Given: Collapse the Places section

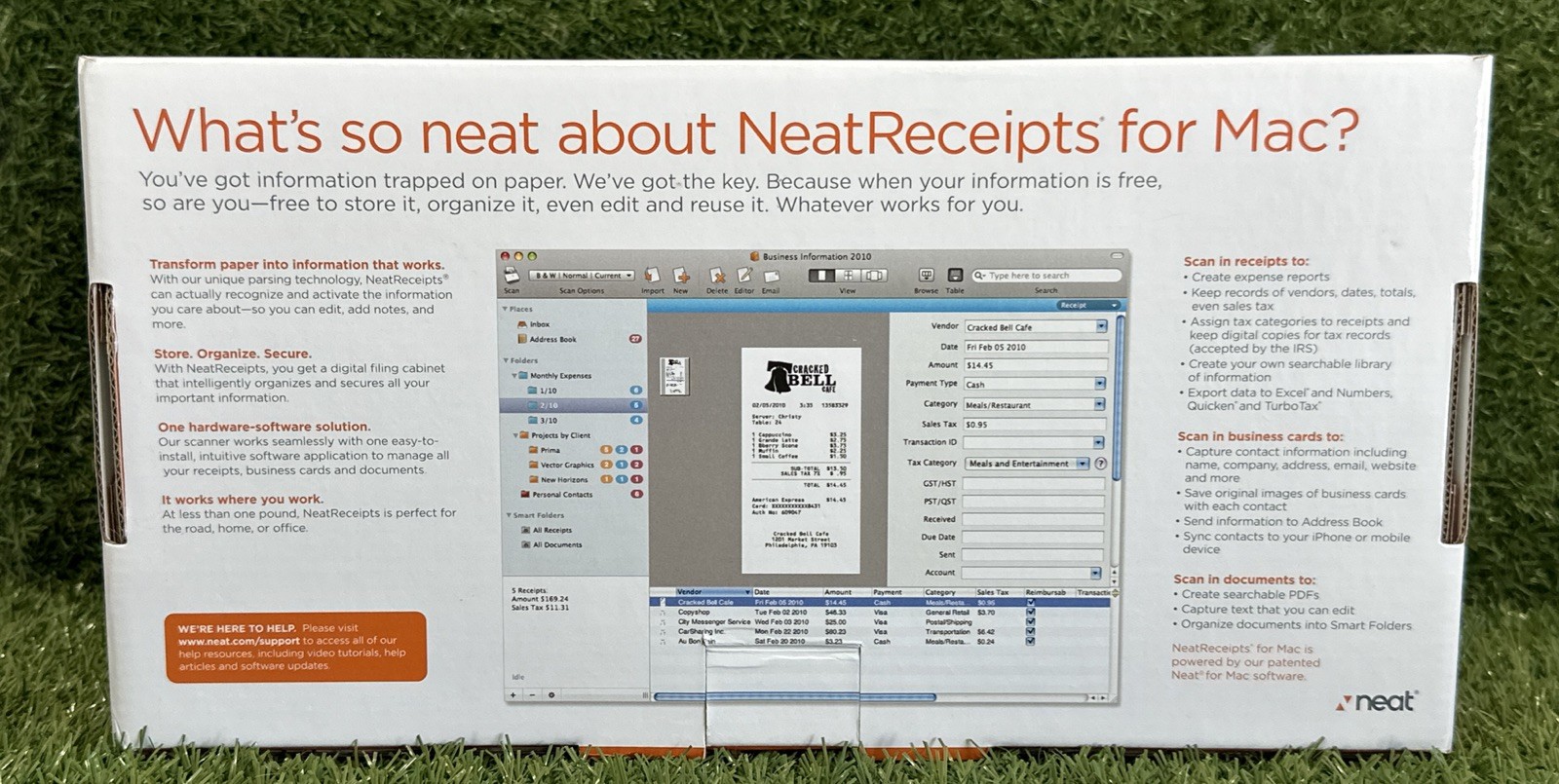Looking at the screenshot, I should click(x=506, y=309).
